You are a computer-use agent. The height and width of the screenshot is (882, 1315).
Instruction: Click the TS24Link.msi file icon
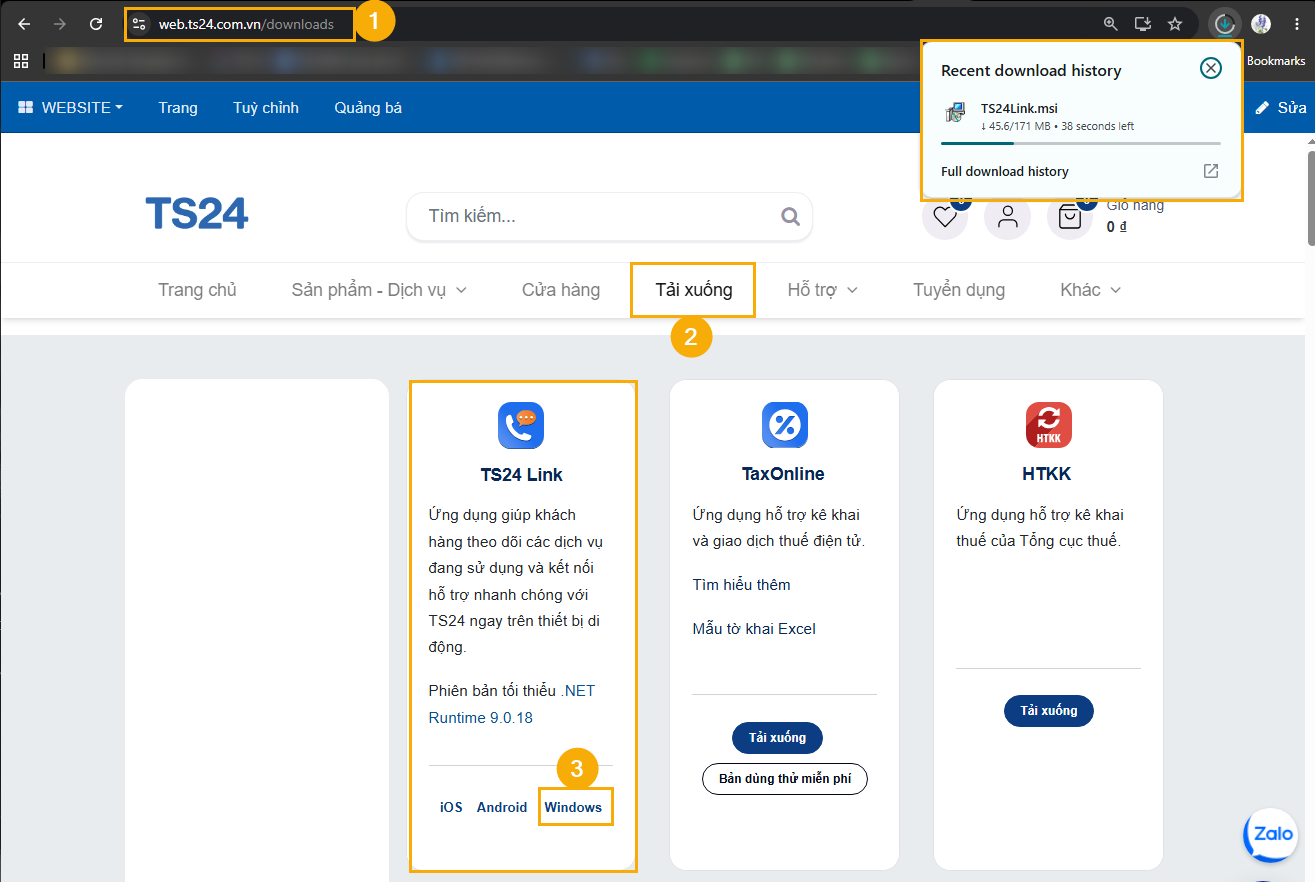point(956,113)
